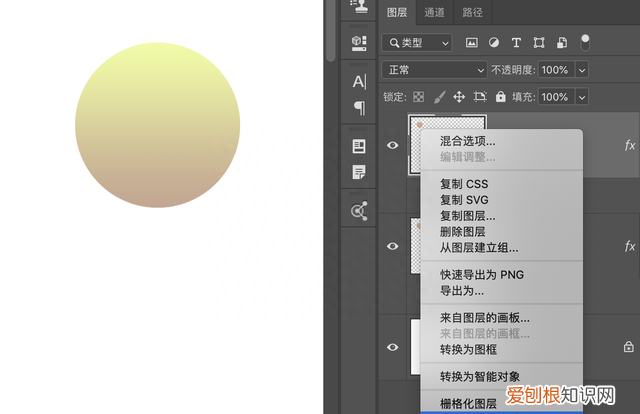This screenshot has height=414, width=640.
Task: Choose 快速导出为 PNG menu entry
Action: point(502,275)
